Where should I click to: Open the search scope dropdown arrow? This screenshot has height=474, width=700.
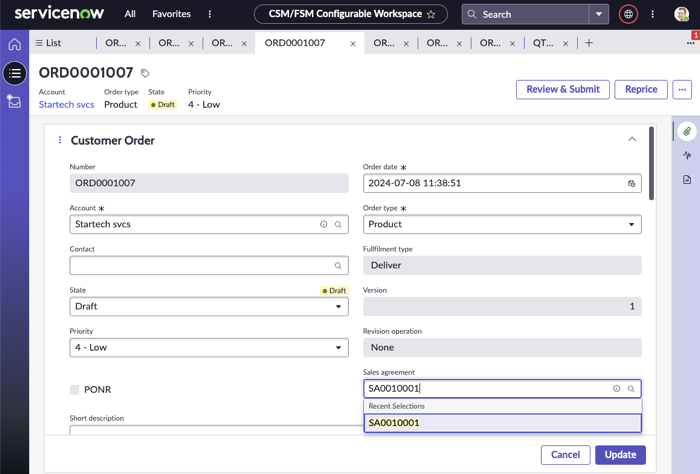(599, 14)
